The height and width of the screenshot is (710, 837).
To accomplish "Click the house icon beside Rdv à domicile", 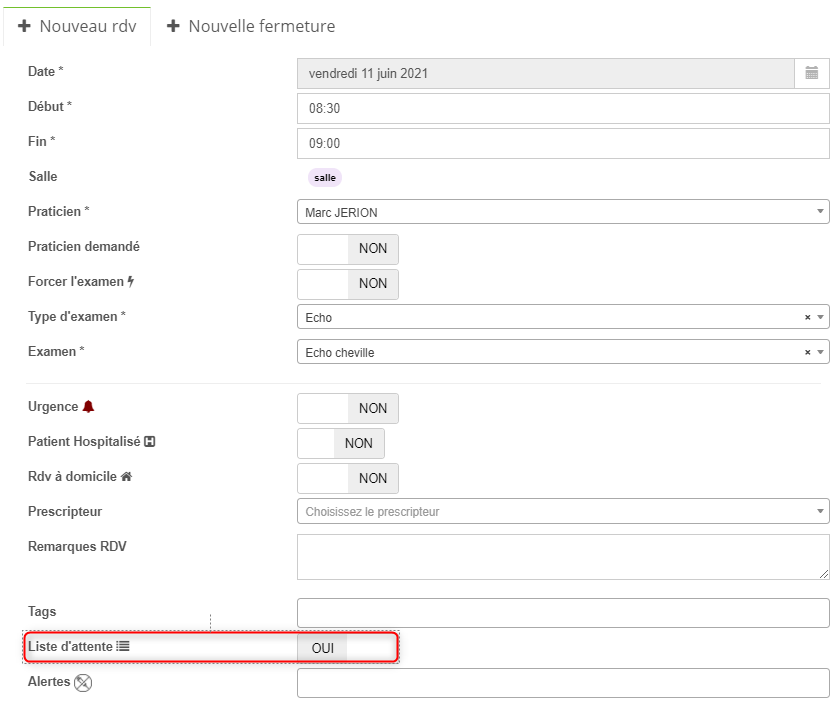I will coord(126,477).
